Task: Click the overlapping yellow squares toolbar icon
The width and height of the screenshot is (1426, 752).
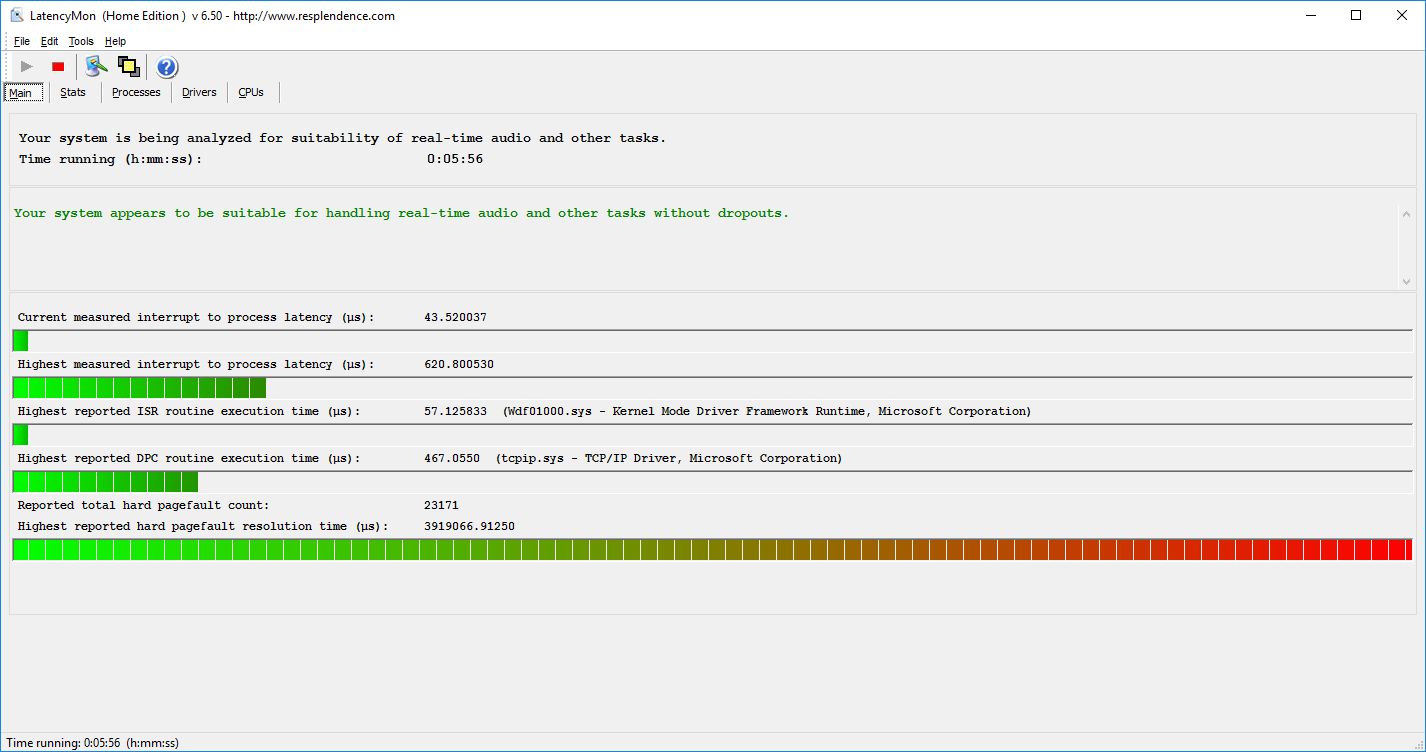Action: [128, 67]
